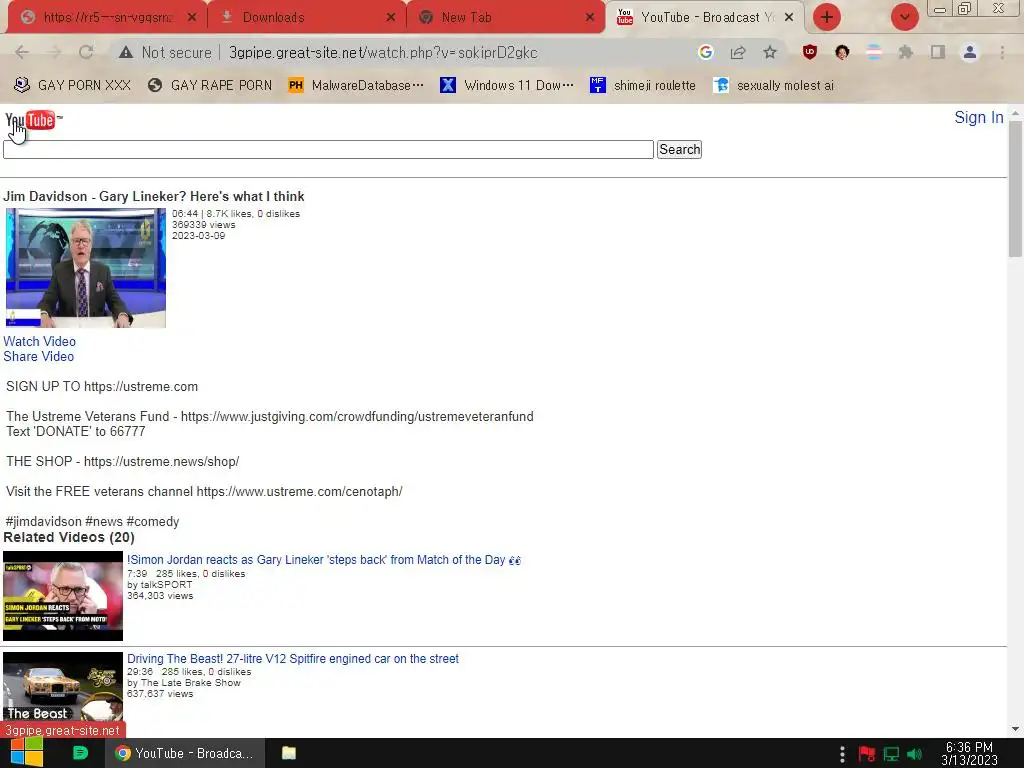Click the Google icon in address bar

(x=705, y=52)
